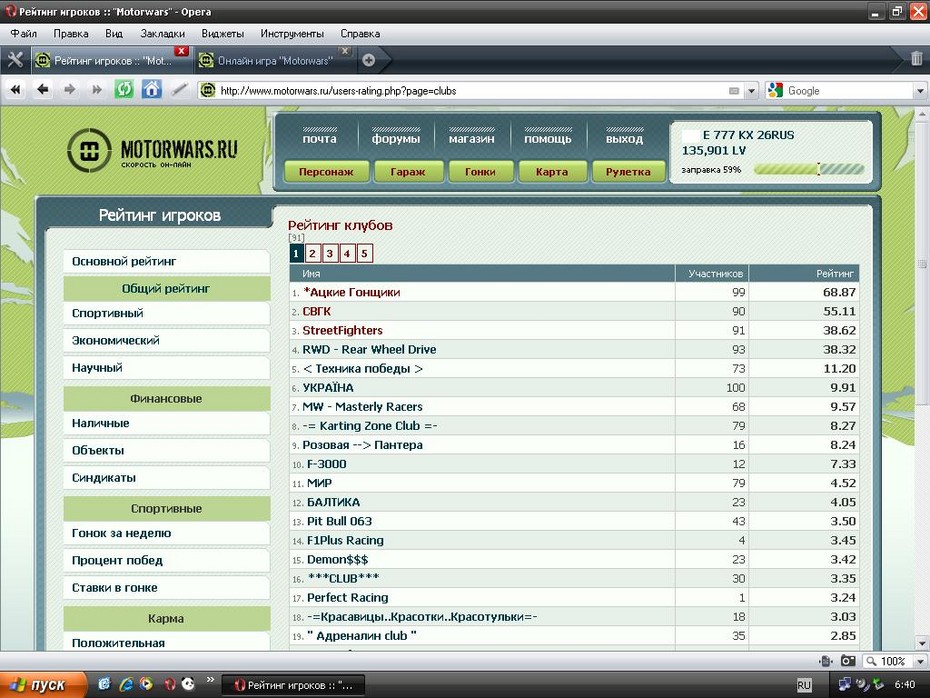Go to the home page
The width and height of the screenshot is (930, 698).
(x=152, y=90)
